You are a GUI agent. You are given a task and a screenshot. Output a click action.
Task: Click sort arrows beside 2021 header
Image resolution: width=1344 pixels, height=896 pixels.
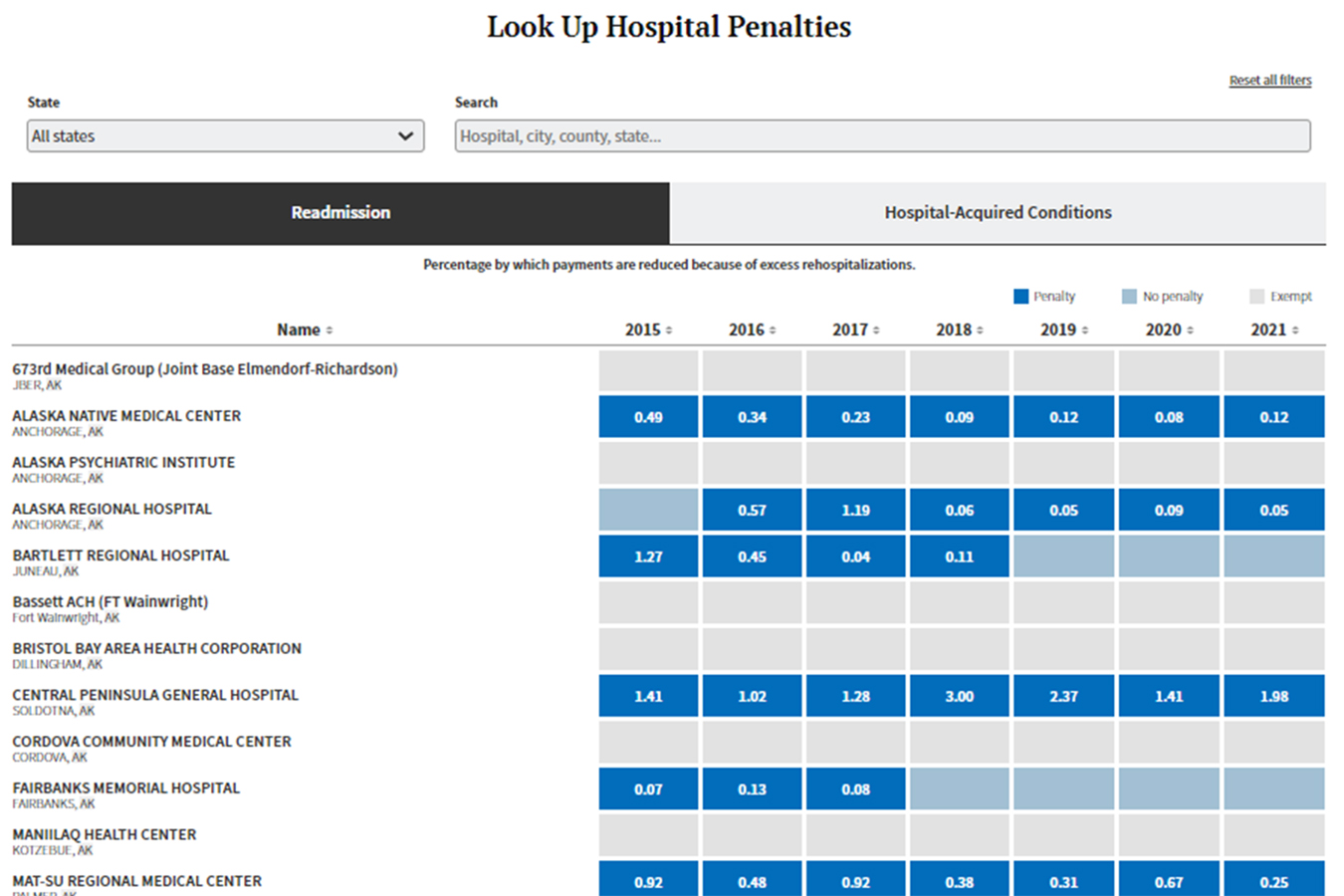(1295, 331)
